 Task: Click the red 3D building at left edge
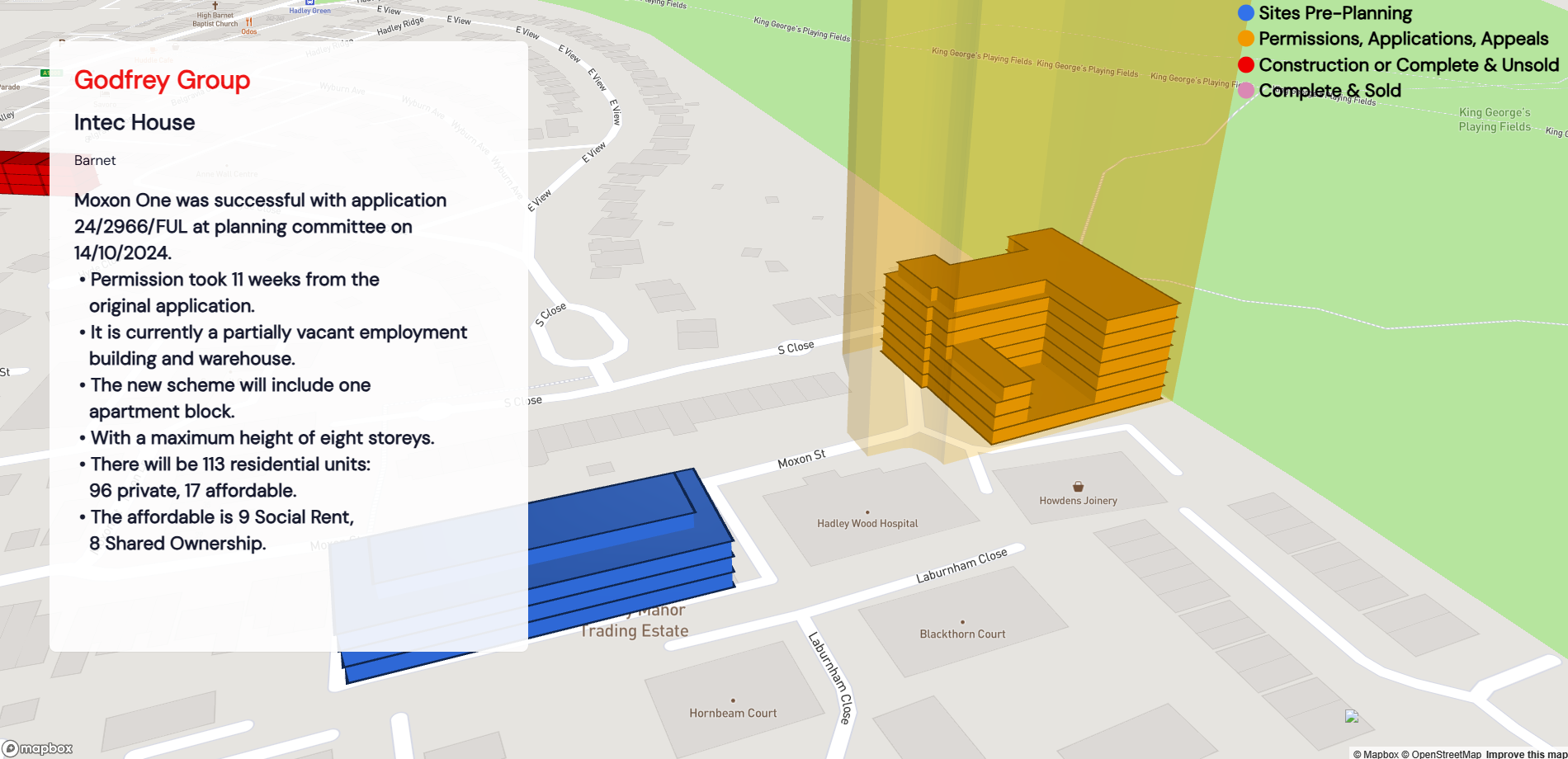pos(25,173)
